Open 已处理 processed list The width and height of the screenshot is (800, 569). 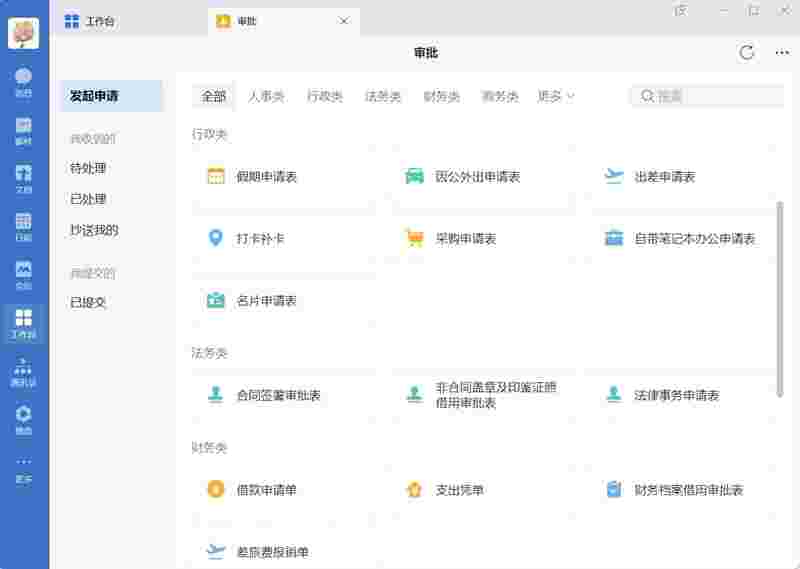[x=88, y=199]
